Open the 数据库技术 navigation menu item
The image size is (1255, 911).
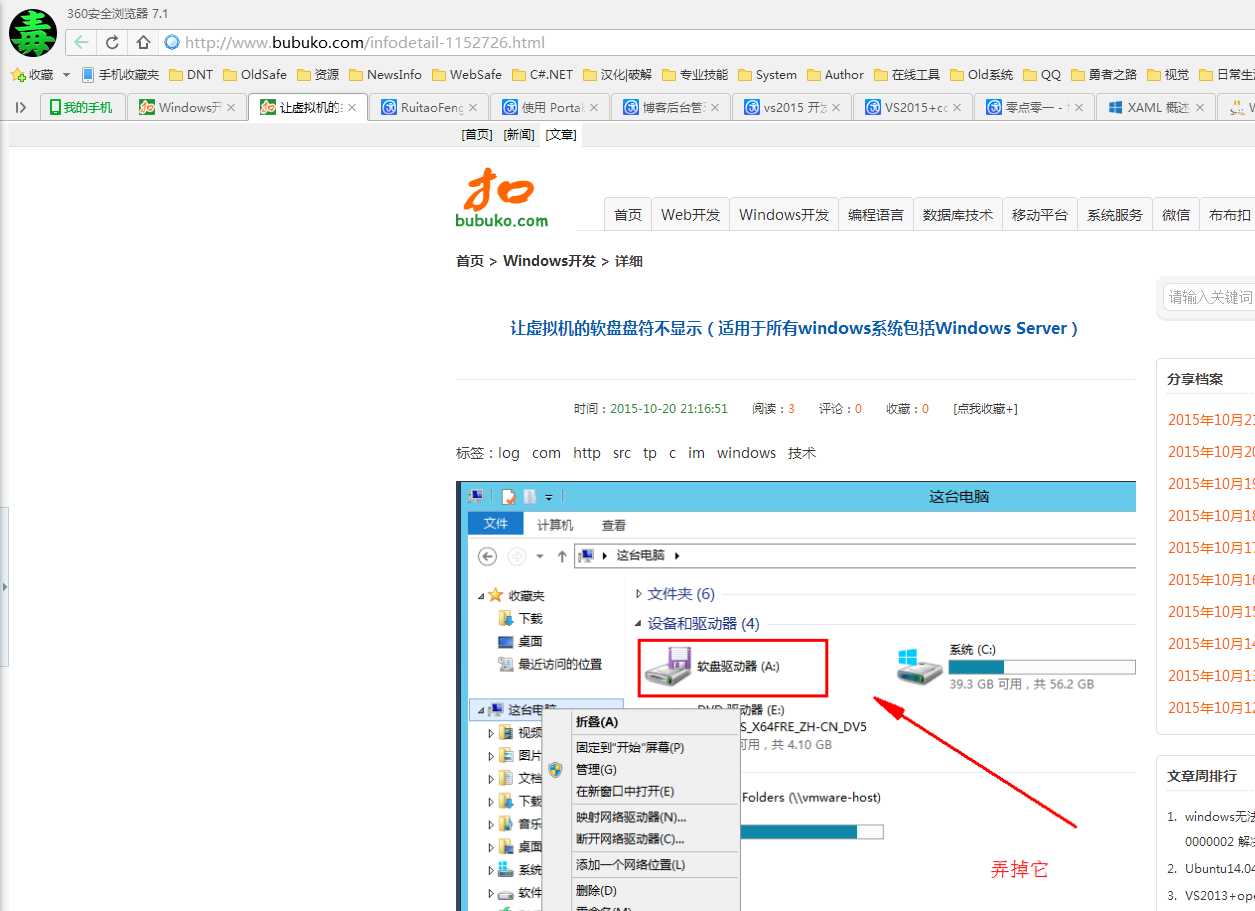(958, 214)
